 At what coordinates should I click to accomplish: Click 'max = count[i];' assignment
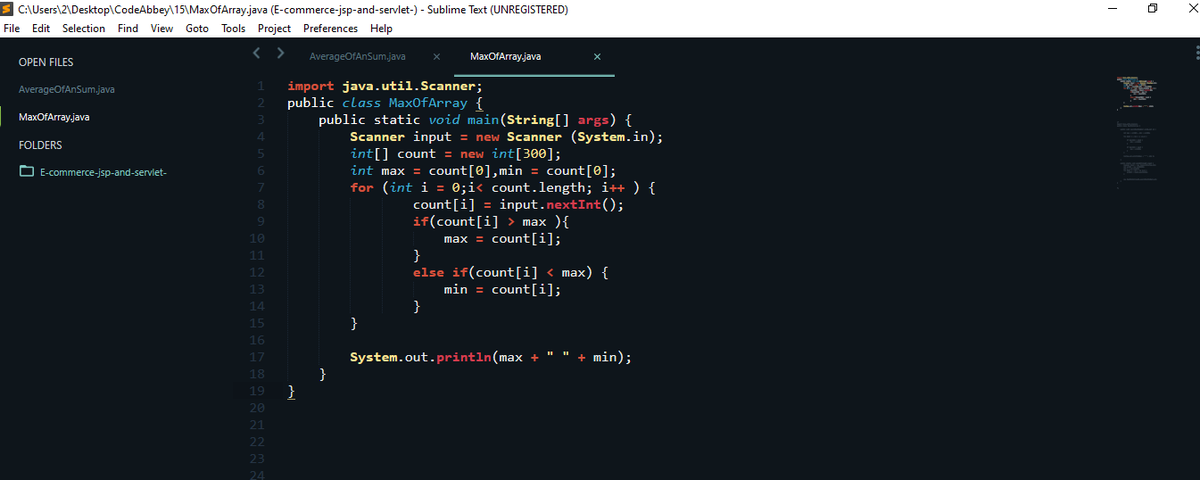pos(503,239)
